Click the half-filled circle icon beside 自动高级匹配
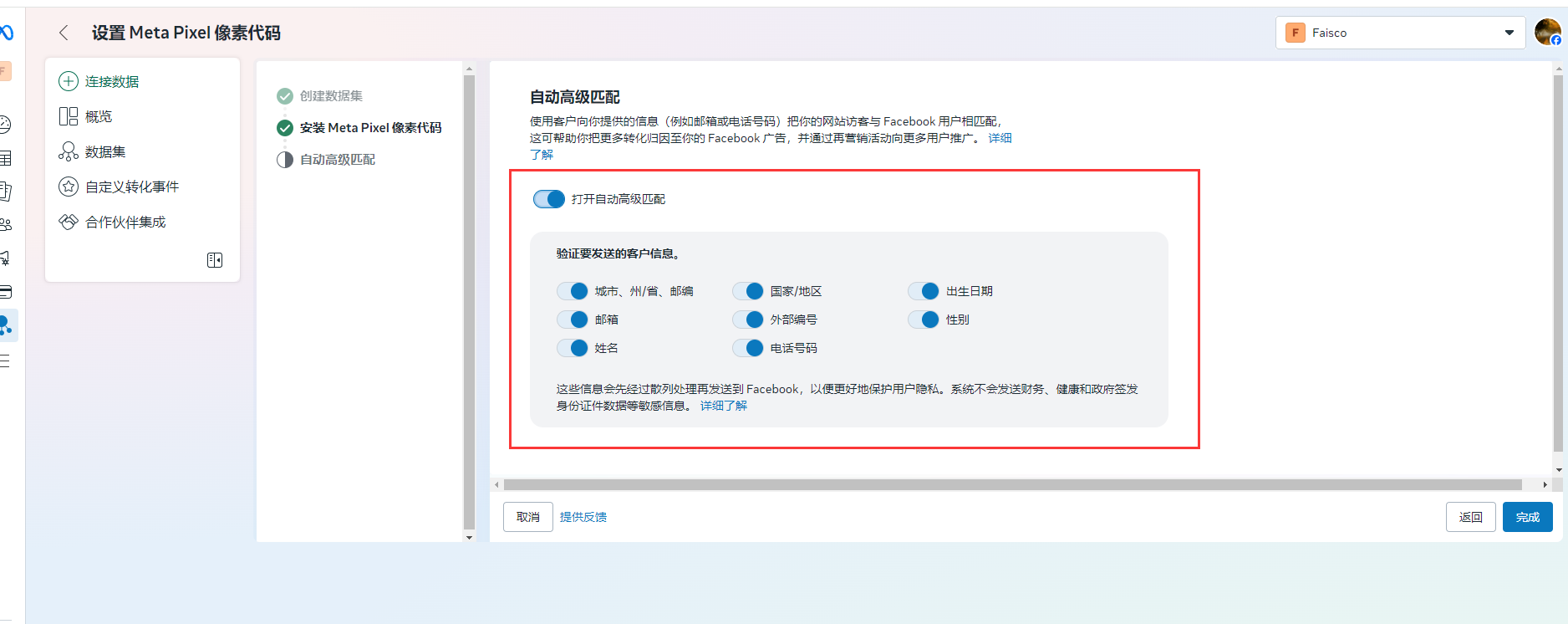1568x624 pixels. pyautogui.click(x=285, y=160)
